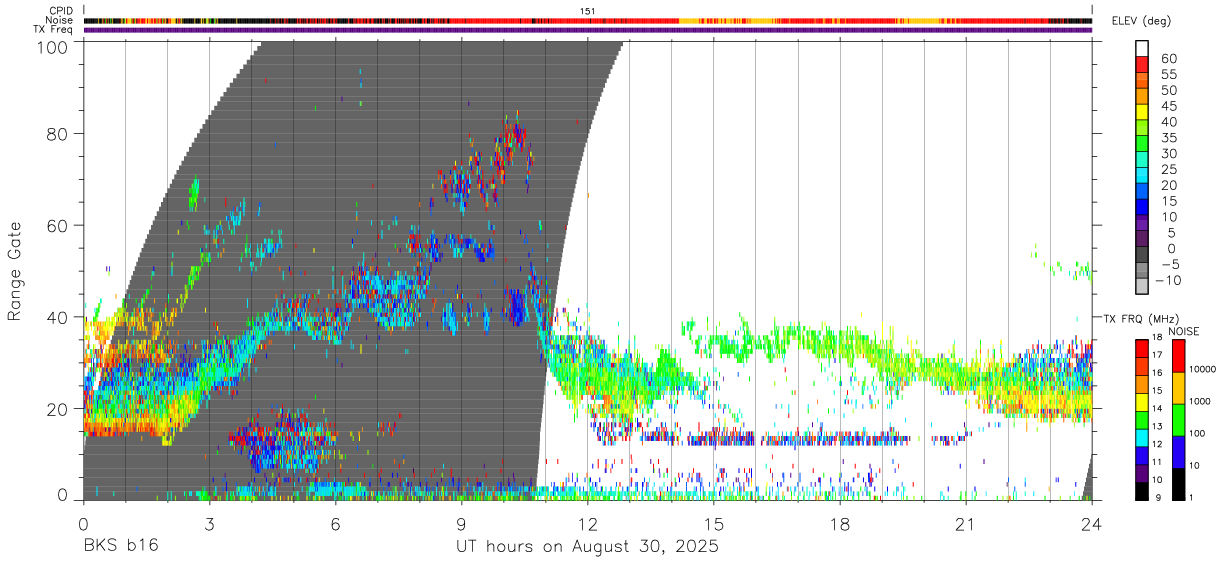Click the orange segment of the NOISE colorbar
This screenshot has width=1228, height=567.
1177,386
